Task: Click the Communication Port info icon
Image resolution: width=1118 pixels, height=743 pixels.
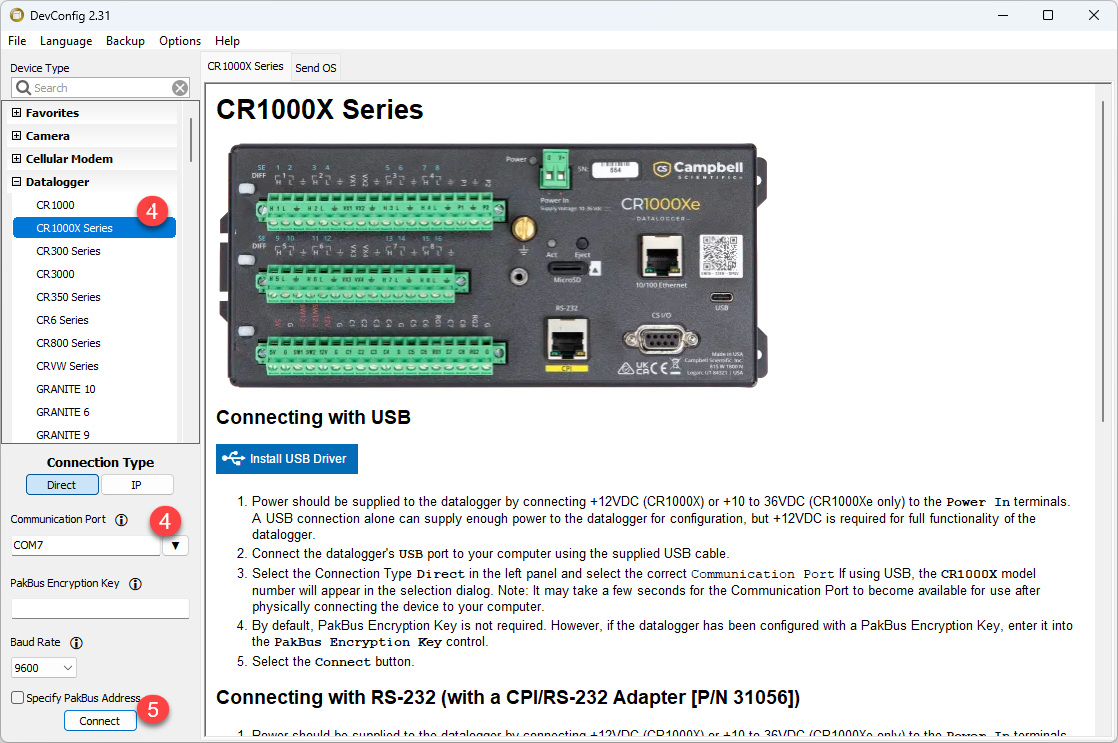Action: click(121, 520)
